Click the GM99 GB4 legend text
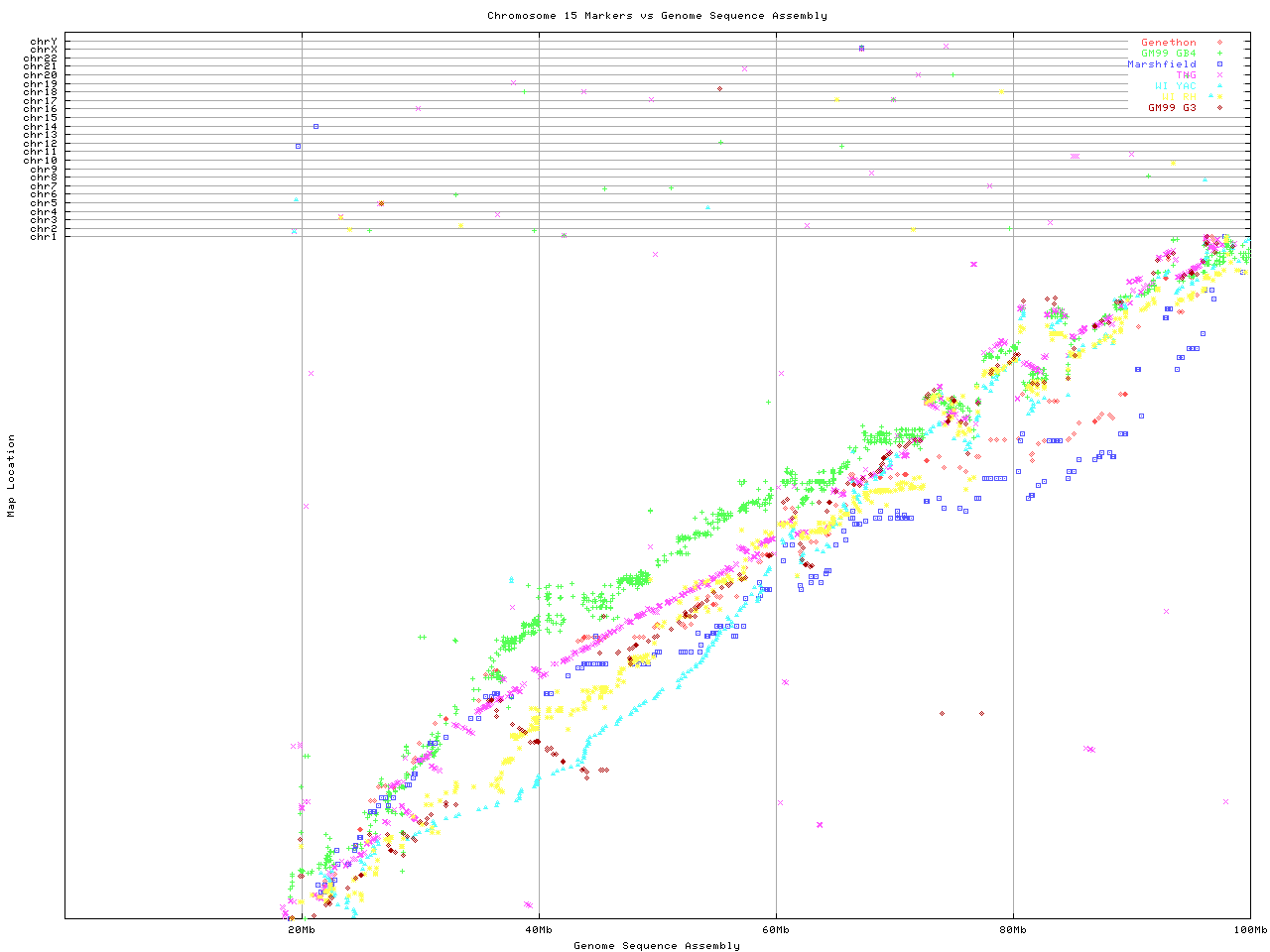The width and height of the screenshot is (1270, 952). (1168, 54)
